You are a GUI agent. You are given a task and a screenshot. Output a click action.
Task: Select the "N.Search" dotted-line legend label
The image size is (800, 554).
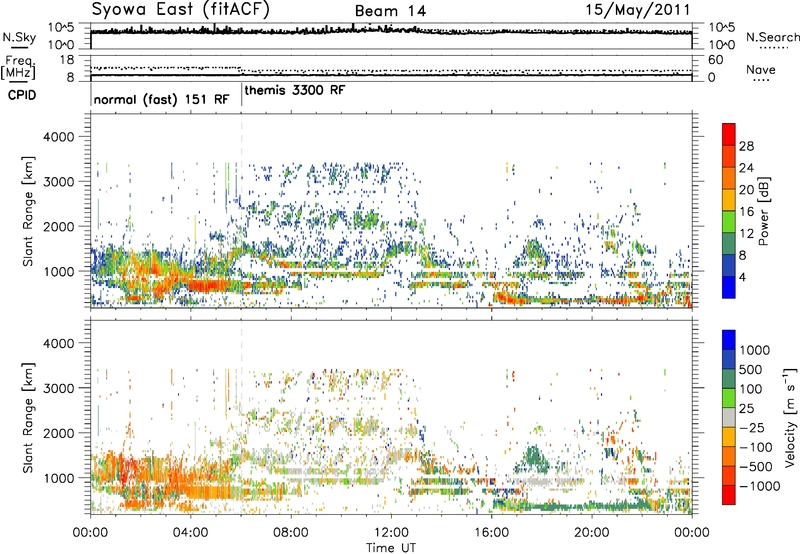(x=773, y=37)
